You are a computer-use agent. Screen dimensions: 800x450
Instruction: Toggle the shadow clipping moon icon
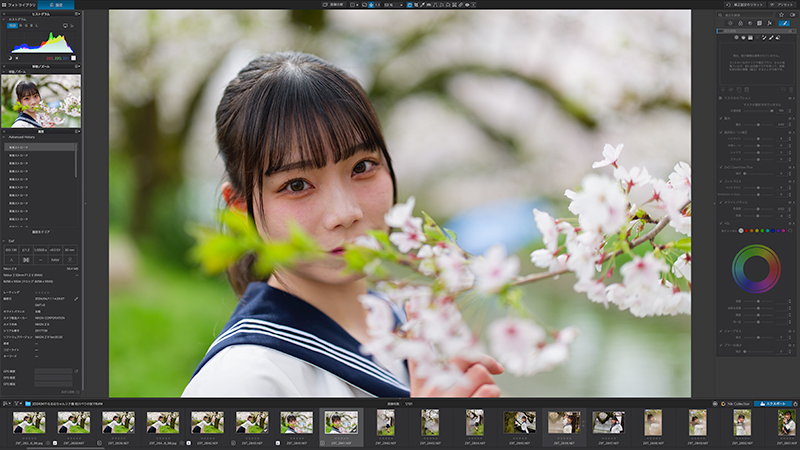[x=10, y=58]
